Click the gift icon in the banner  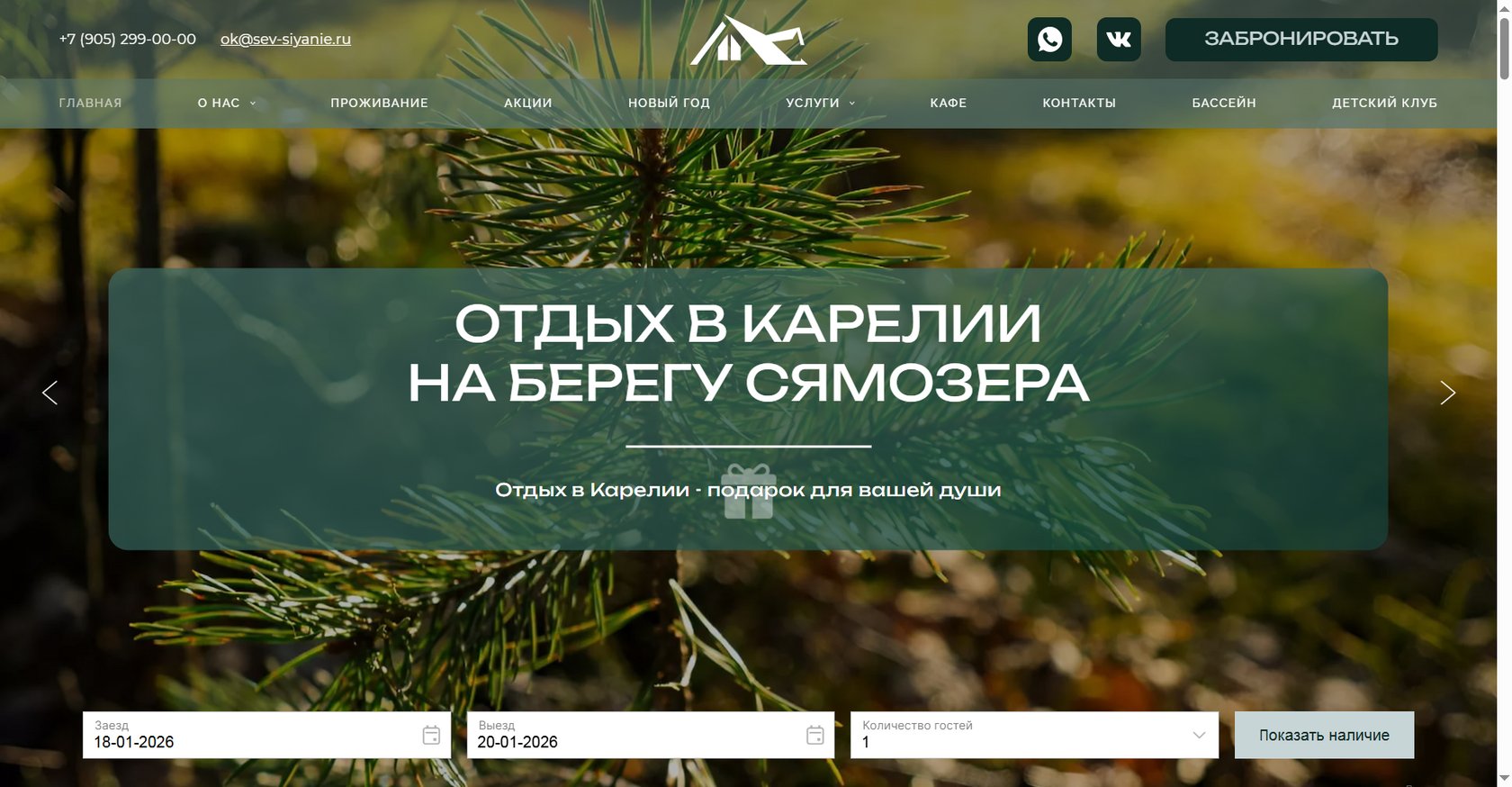[x=749, y=492]
